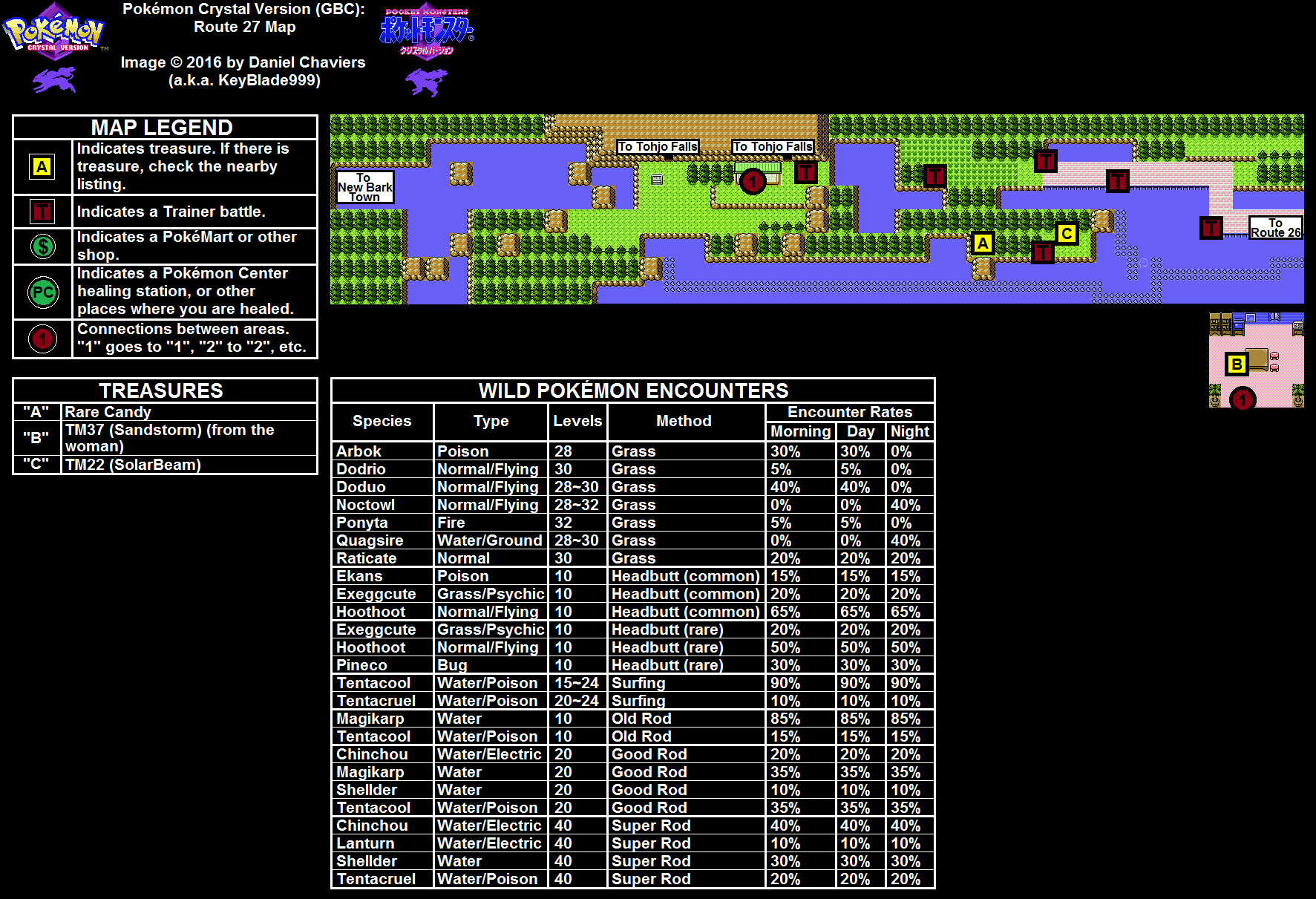
Task: Click the 'Indicates a Trainer battle.' legend text
Action: coord(171,212)
